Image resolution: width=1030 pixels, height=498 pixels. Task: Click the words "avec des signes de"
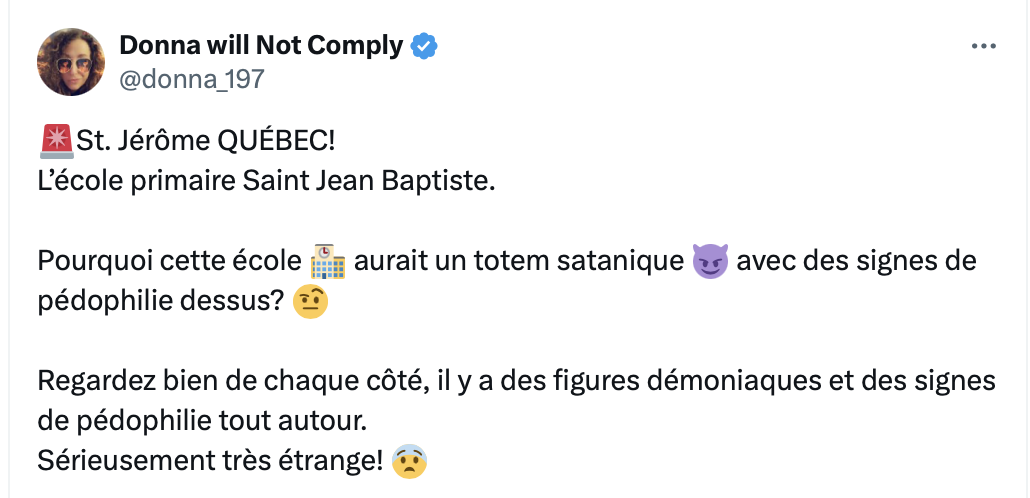tap(857, 261)
